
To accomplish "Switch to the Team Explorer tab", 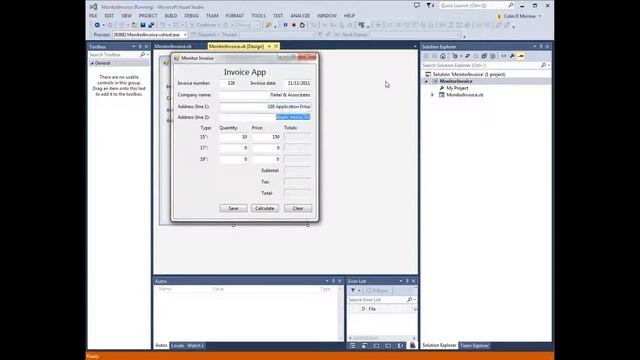I will (x=474, y=345).
